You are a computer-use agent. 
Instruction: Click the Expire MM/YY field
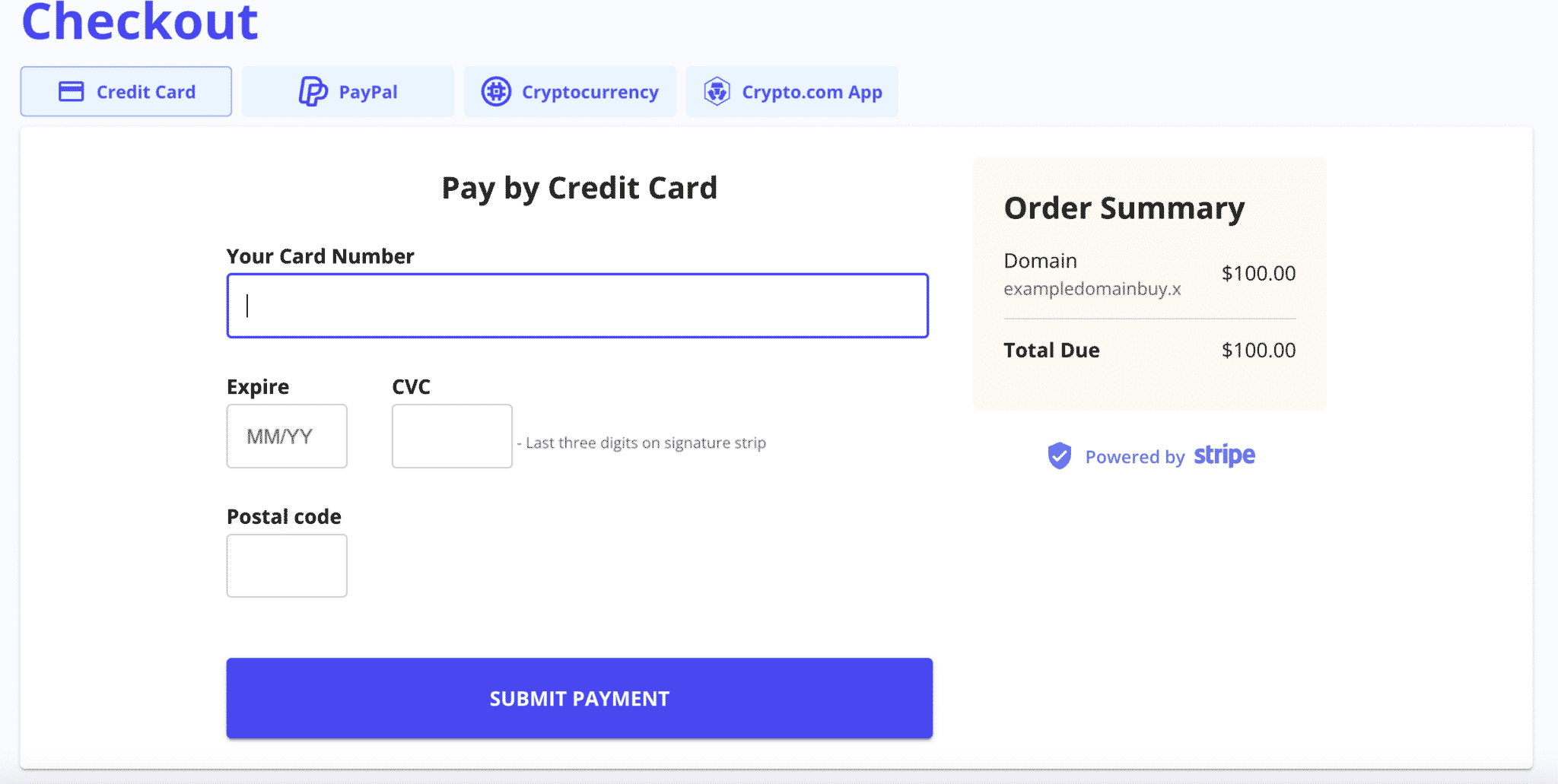pos(287,435)
